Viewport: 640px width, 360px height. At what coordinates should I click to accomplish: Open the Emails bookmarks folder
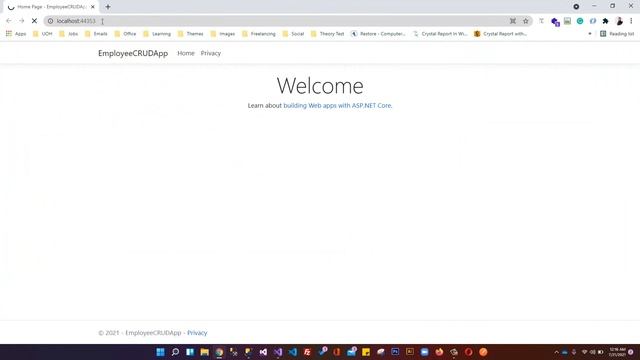(x=96, y=34)
